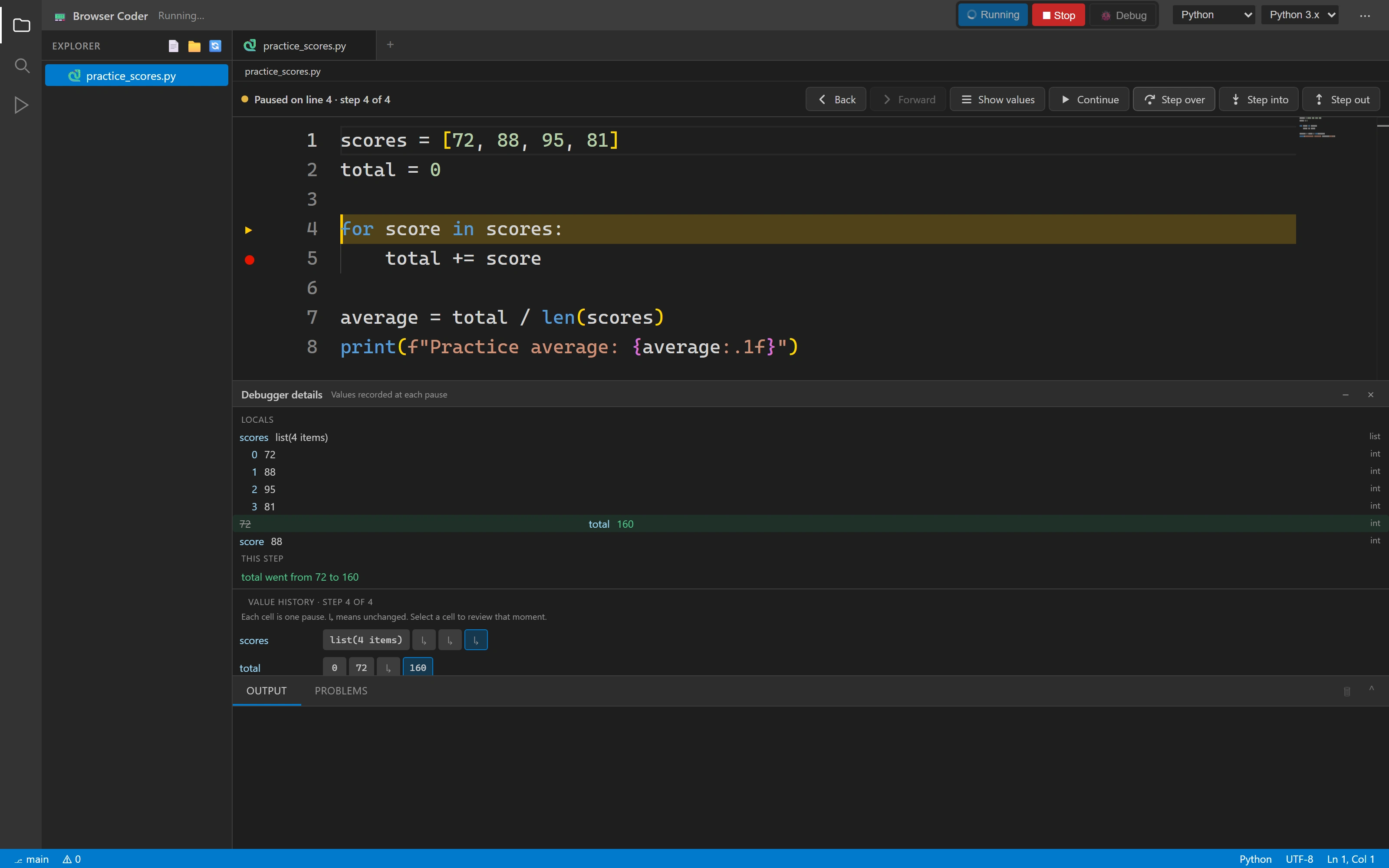Select the Python language dropdown
Image resolution: width=1389 pixels, height=868 pixels.
[1213, 15]
